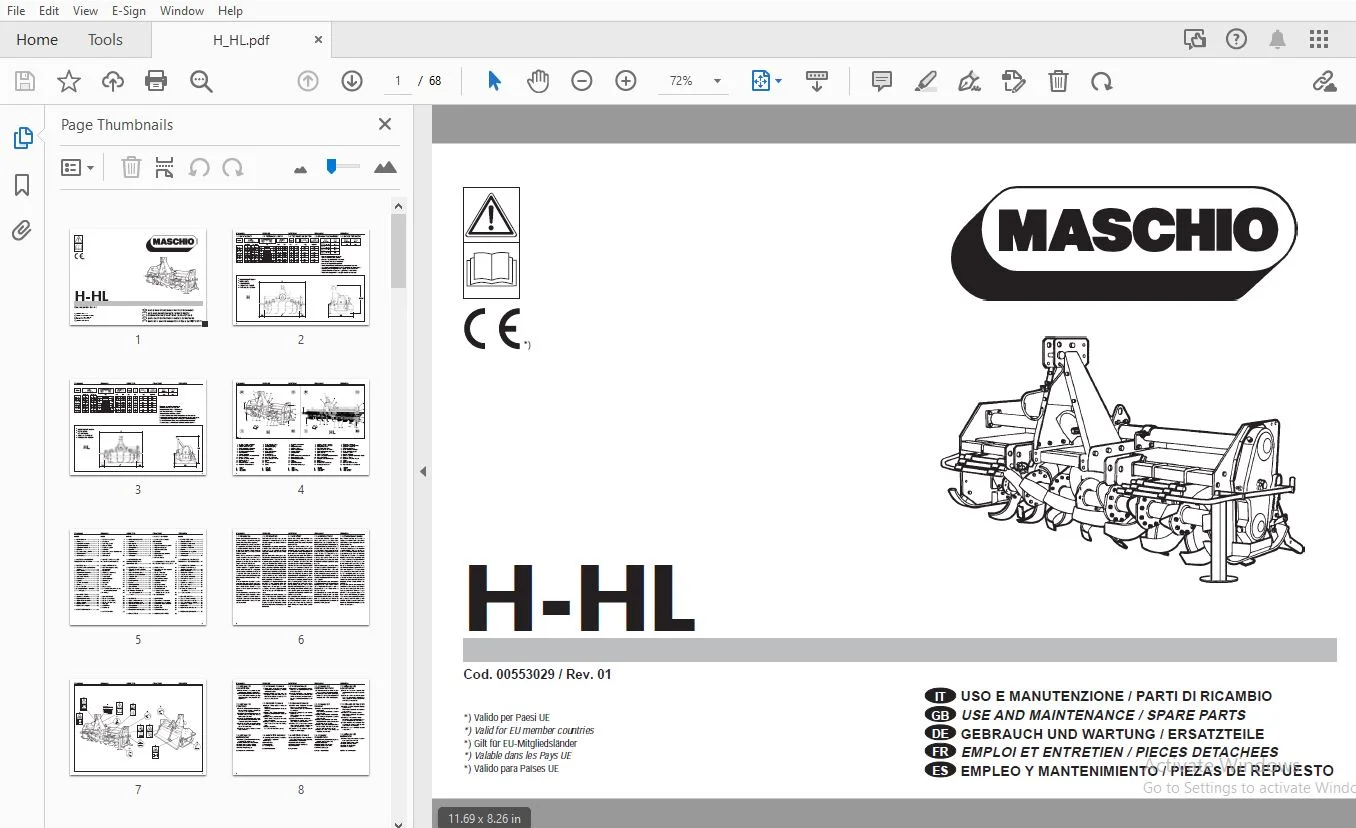This screenshot has height=828, width=1356.
Task: Rotate thumbnails clockwise in panel
Action: click(x=233, y=167)
